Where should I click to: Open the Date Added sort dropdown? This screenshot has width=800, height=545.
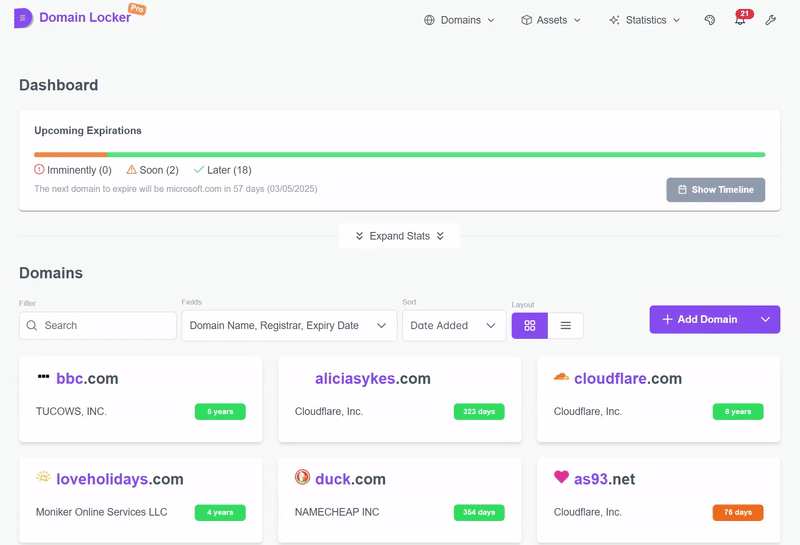[x=453, y=326]
